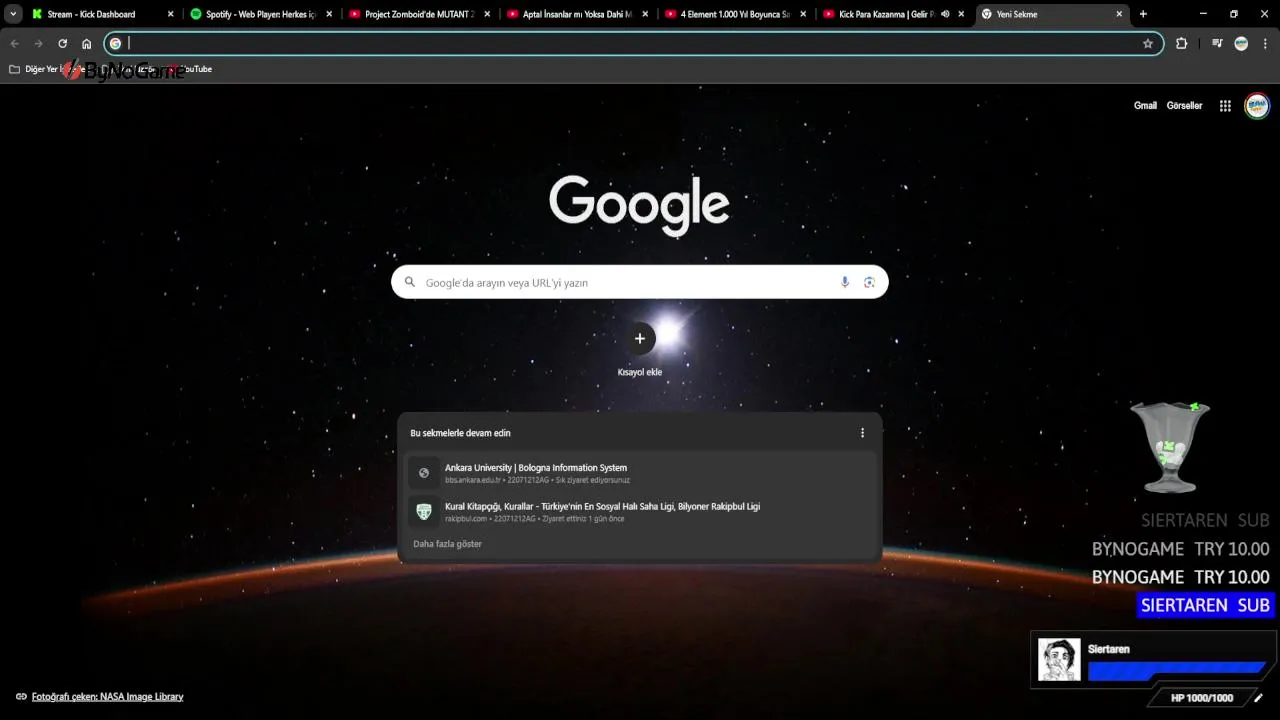Bookmark this page with star icon
Screen dimensions: 1280x720
(1148, 44)
